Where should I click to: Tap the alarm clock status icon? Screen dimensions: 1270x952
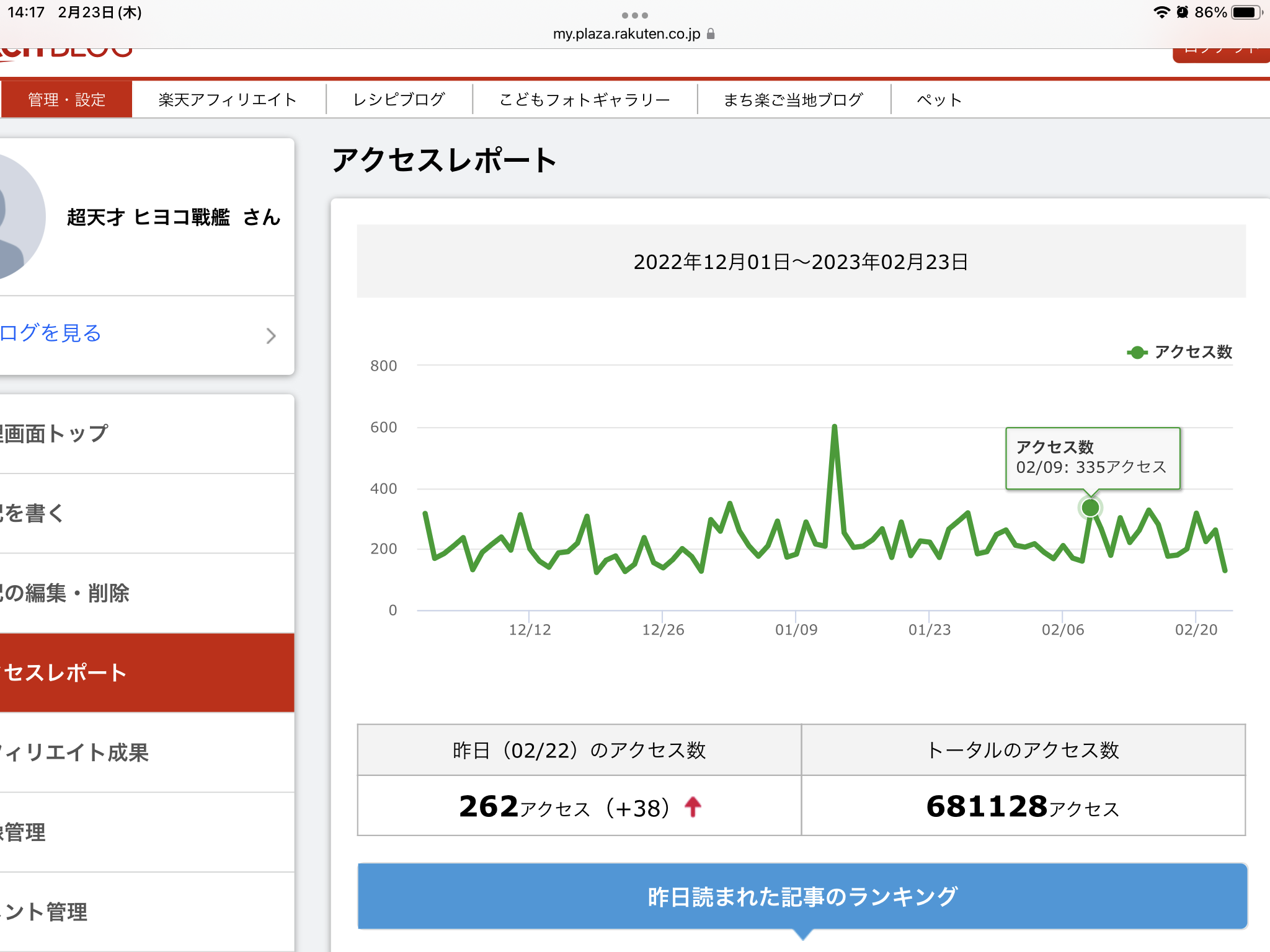coord(1183,12)
